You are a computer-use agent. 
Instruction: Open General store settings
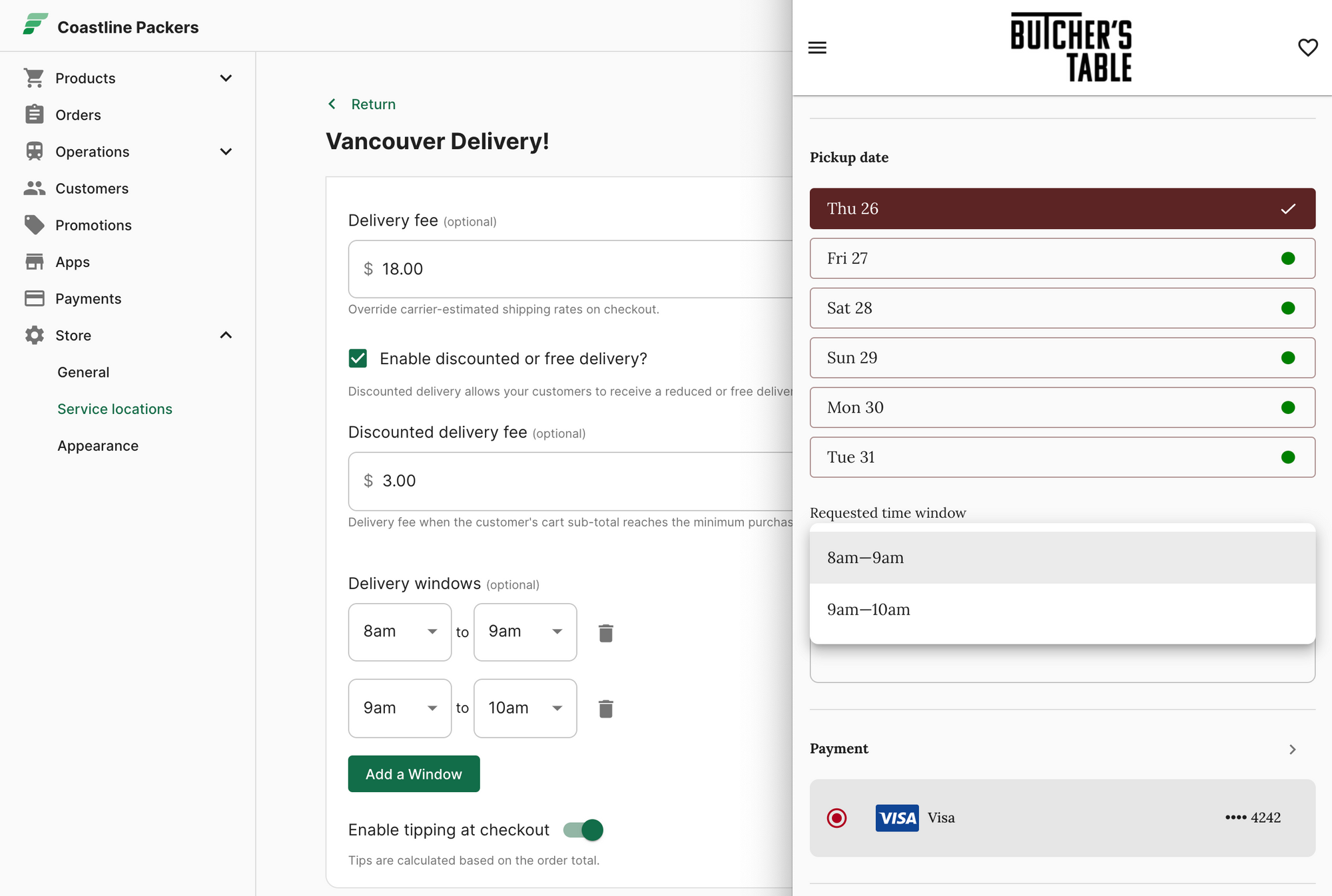(83, 372)
